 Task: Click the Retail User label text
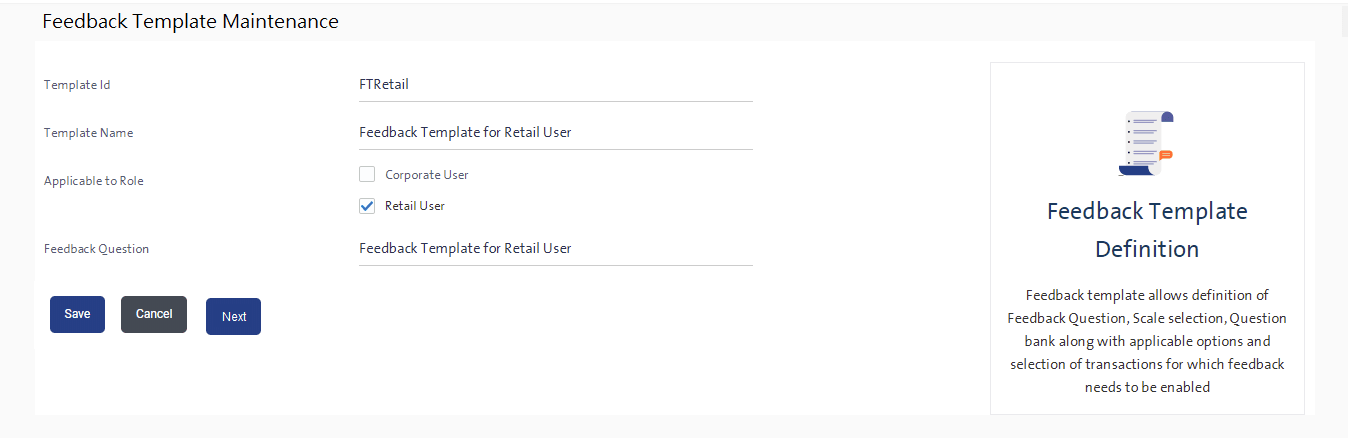[414, 206]
